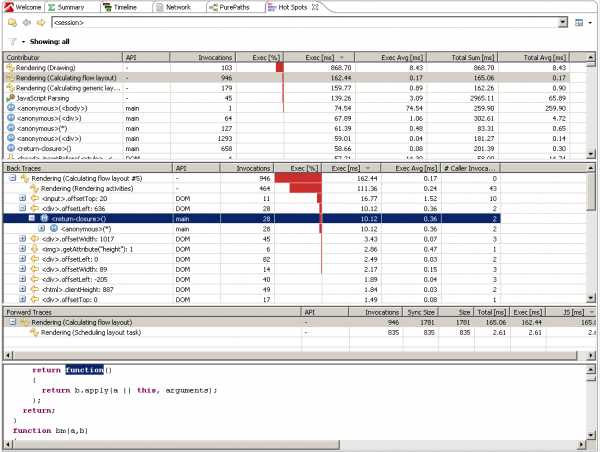
Task: Open the view layout icon at toolbar right
Action: pyautogui.click(x=580, y=21)
